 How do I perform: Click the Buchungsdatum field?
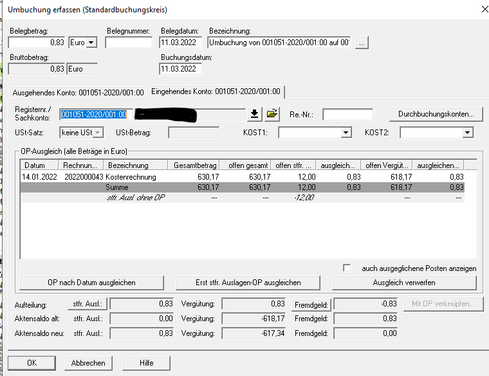(180, 69)
